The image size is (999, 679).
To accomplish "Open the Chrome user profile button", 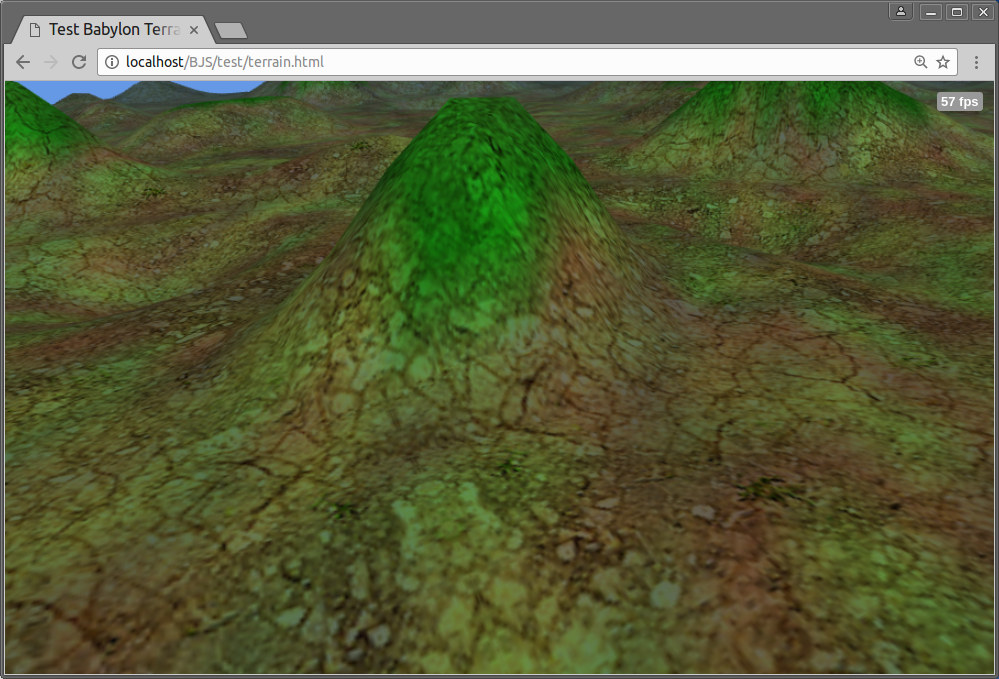I will tap(901, 11).
